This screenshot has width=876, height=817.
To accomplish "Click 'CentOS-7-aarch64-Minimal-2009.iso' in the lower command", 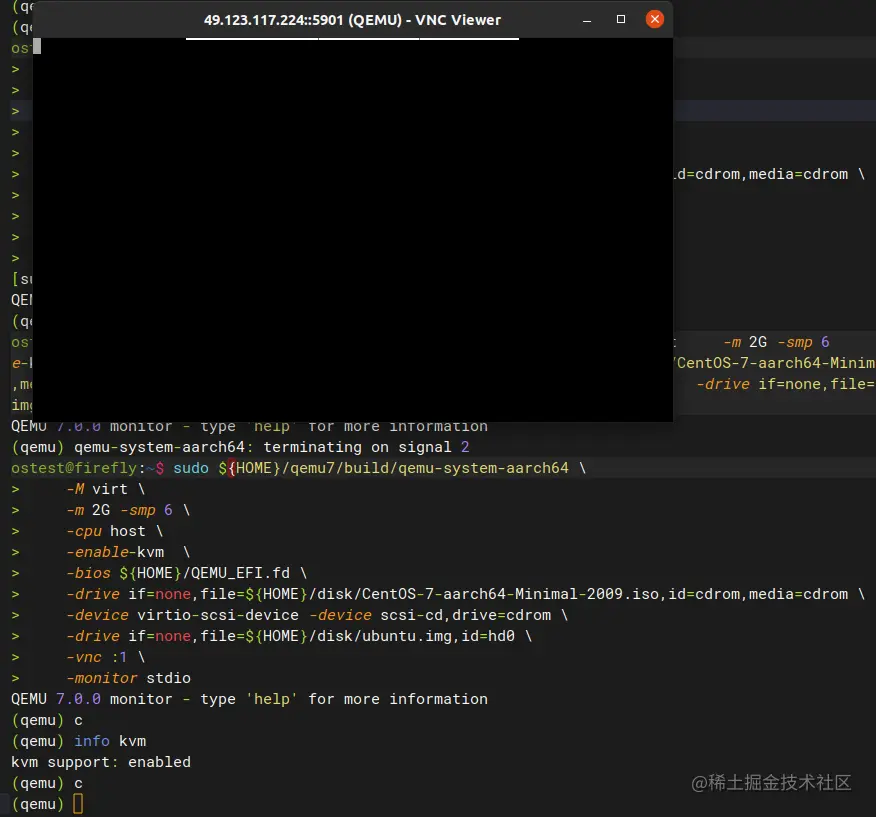I will 511,594.
